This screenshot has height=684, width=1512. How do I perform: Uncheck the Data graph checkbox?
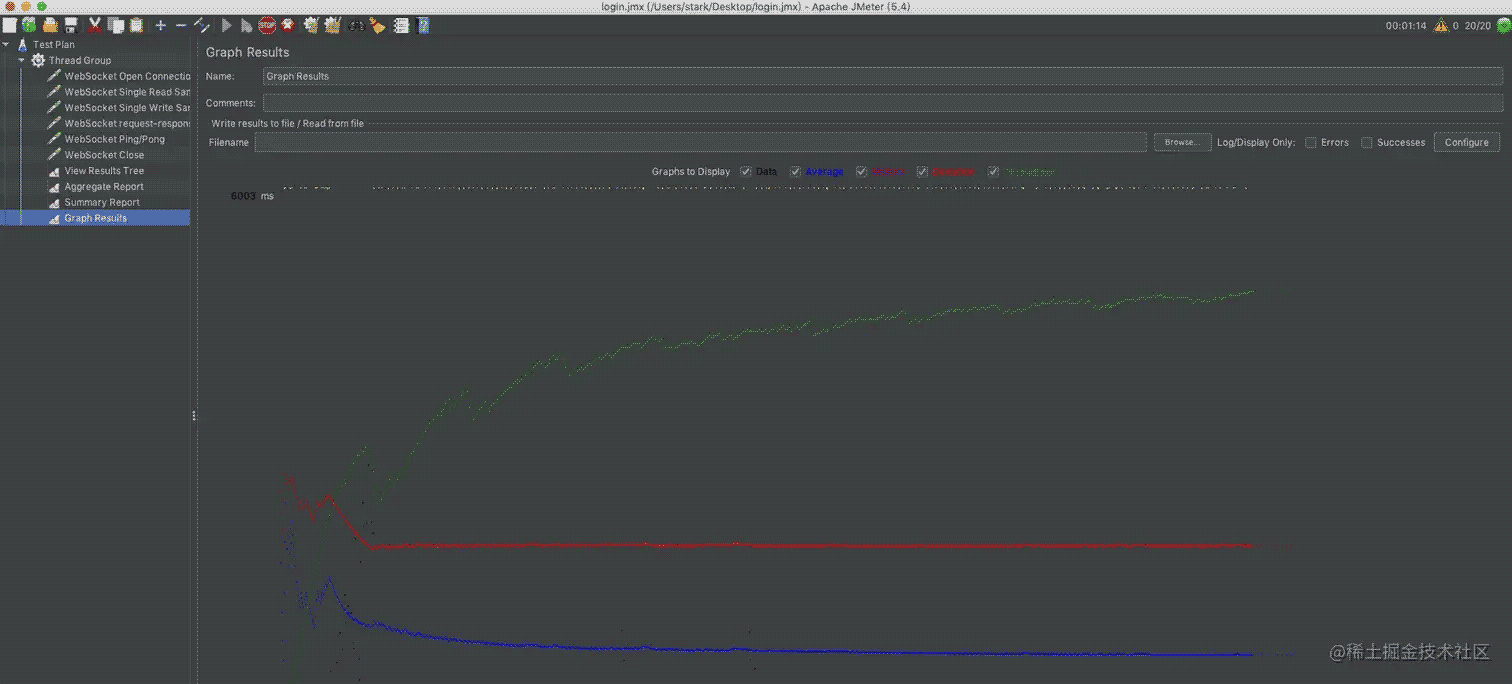pos(746,172)
